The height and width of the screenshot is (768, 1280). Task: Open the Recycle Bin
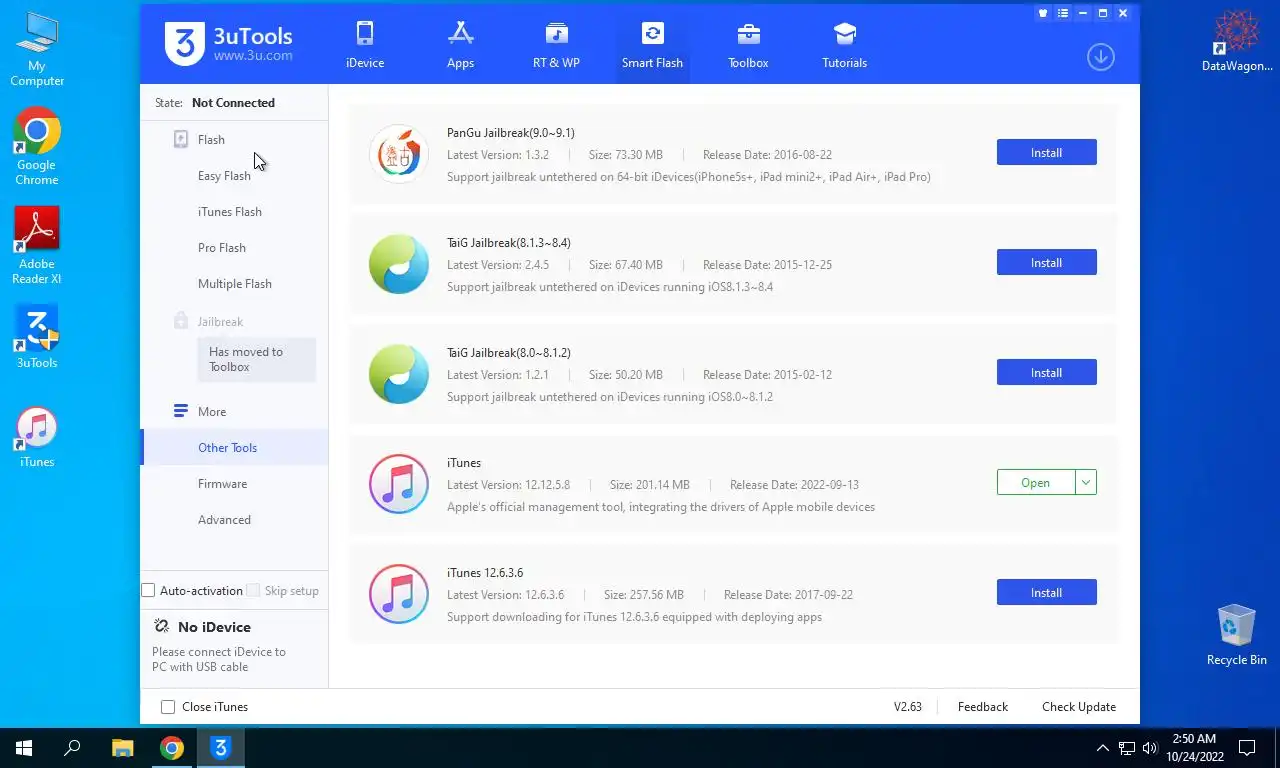point(1237,635)
